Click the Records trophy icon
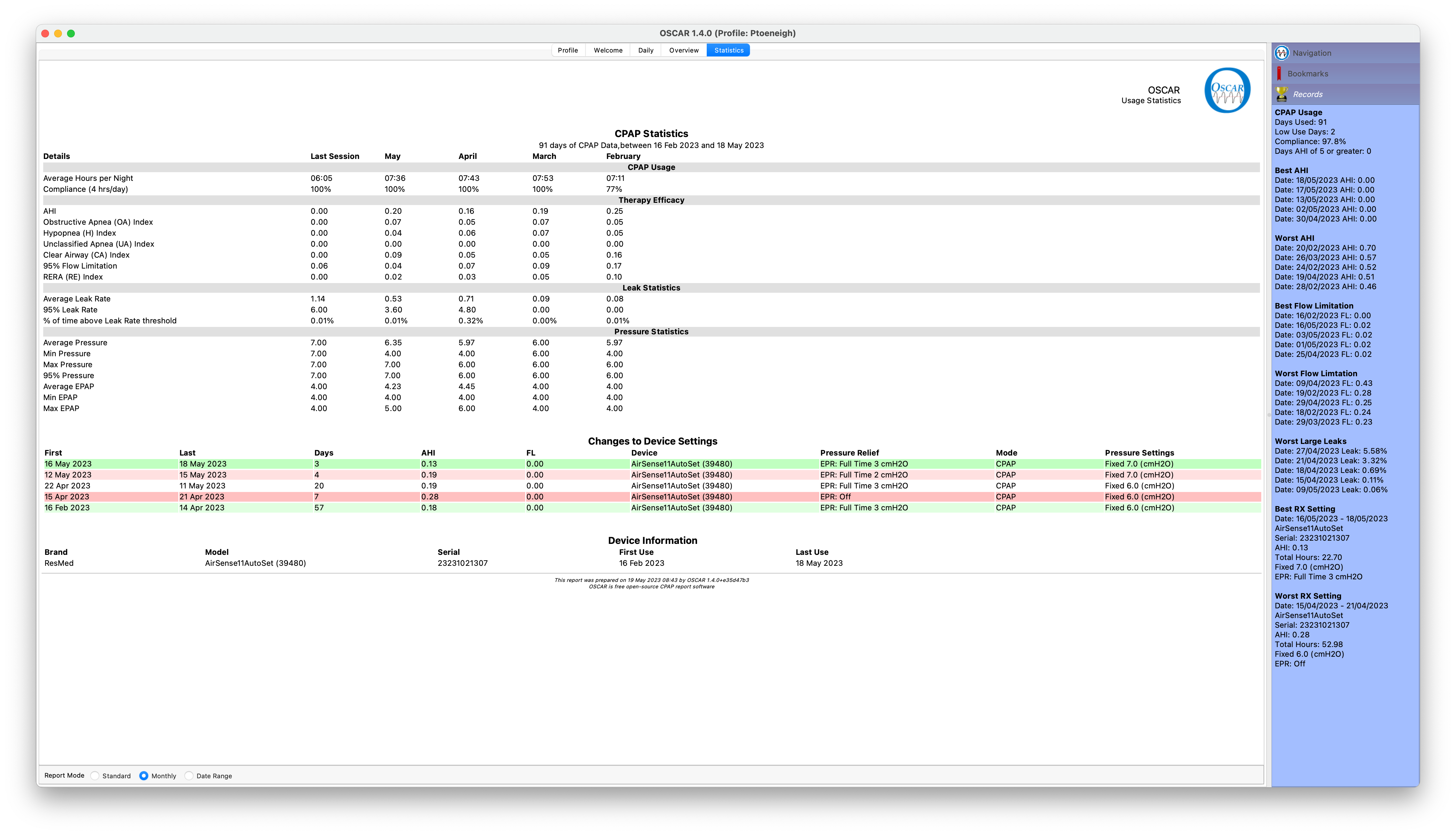Image resolution: width=1456 pixels, height=835 pixels. (1282, 94)
